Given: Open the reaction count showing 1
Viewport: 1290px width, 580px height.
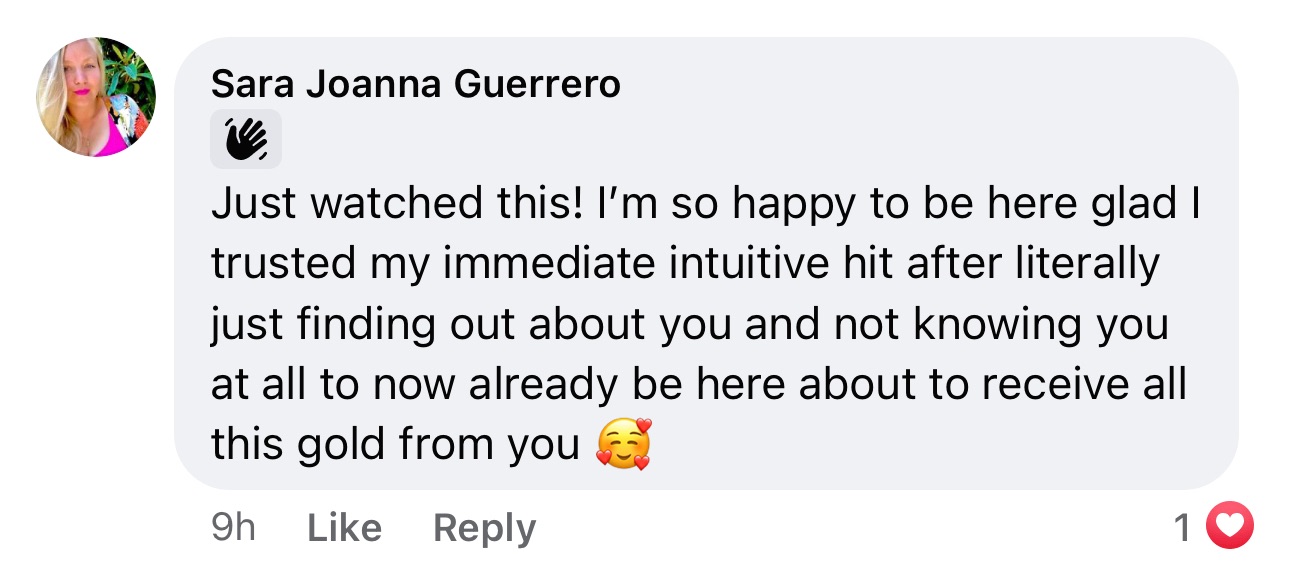Looking at the screenshot, I should click(x=1182, y=527).
